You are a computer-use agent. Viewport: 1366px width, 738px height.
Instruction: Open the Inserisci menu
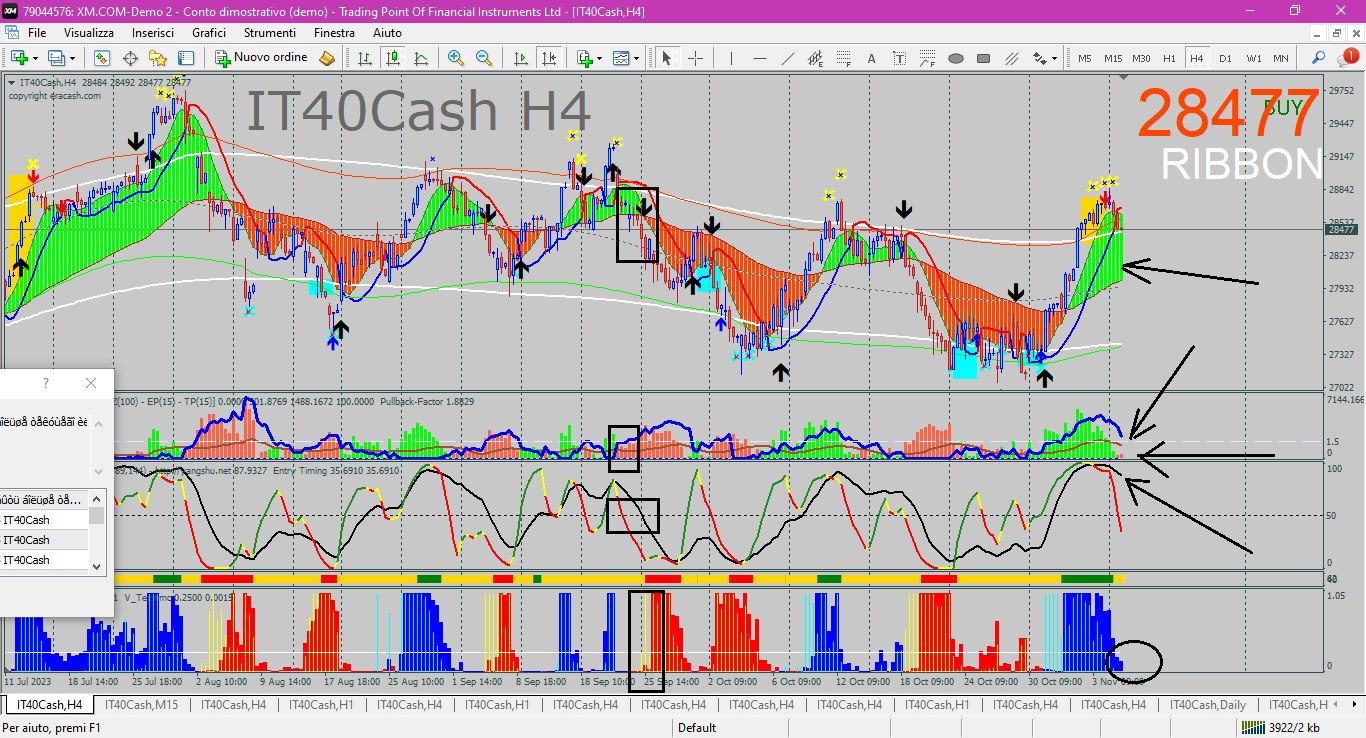point(153,33)
